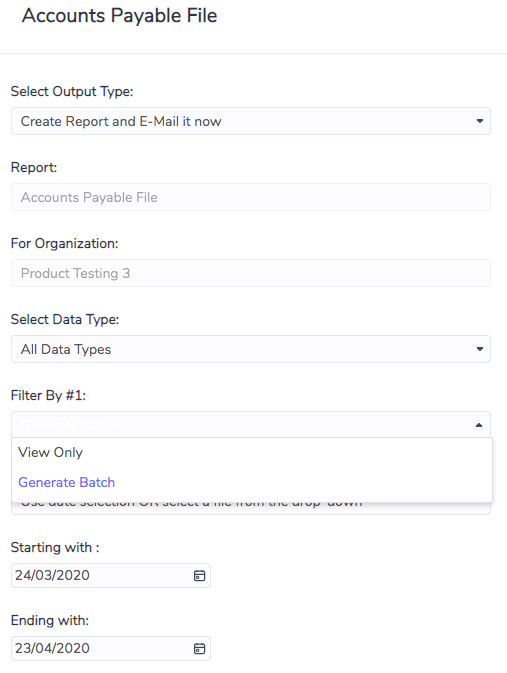Image resolution: width=507 pixels, height=673 pixels.
Task: Open the Select Output Type combo box
Action: [x=251, y=121]
